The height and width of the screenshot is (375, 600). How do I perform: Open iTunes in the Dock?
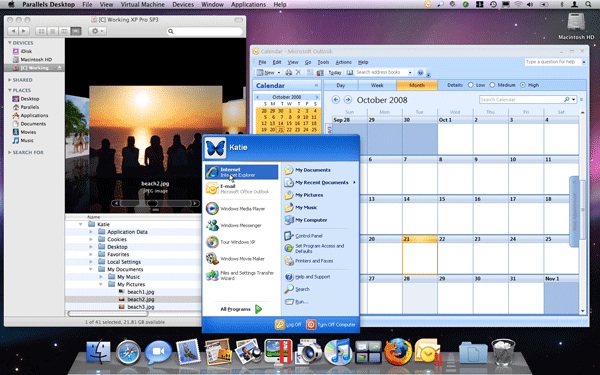click(338, 351)
